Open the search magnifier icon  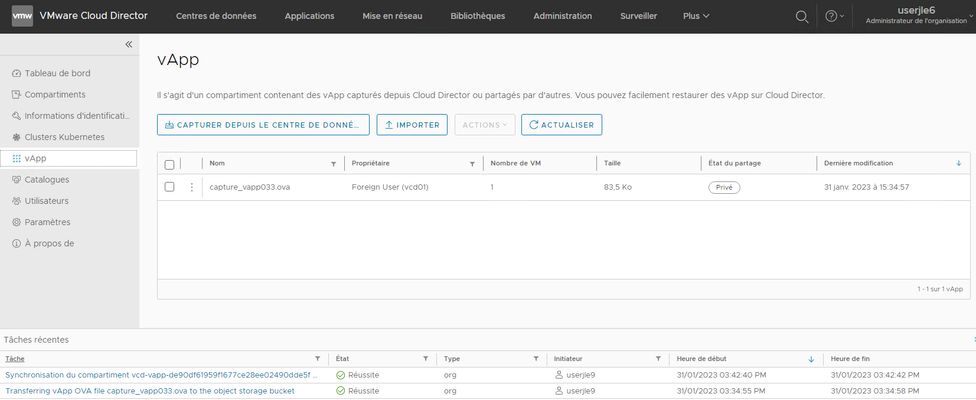(x=802, y=16)
